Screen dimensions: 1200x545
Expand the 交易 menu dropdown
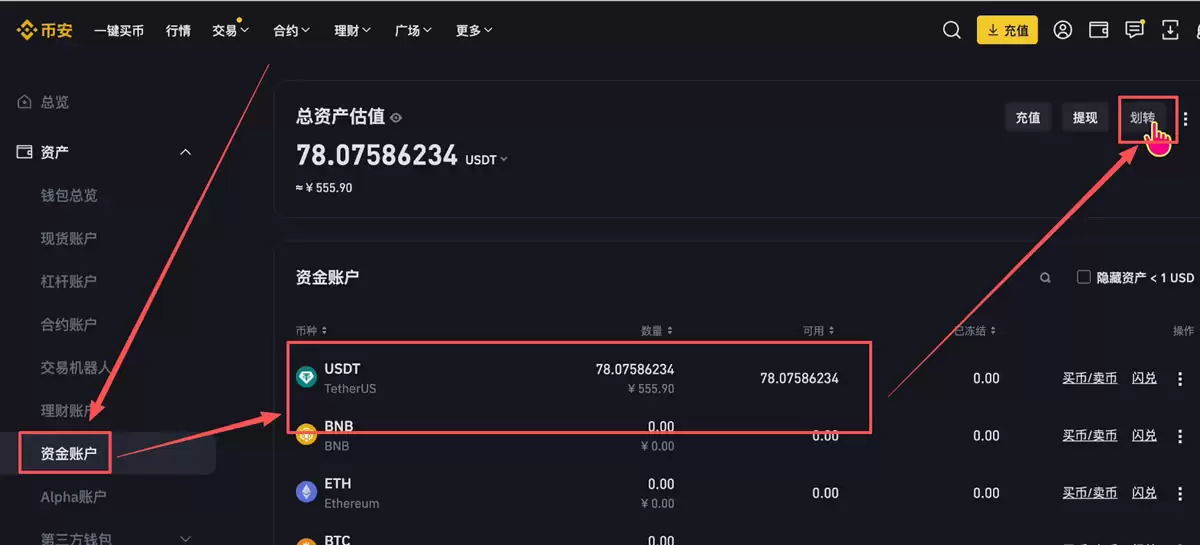[x=230, y=30]
